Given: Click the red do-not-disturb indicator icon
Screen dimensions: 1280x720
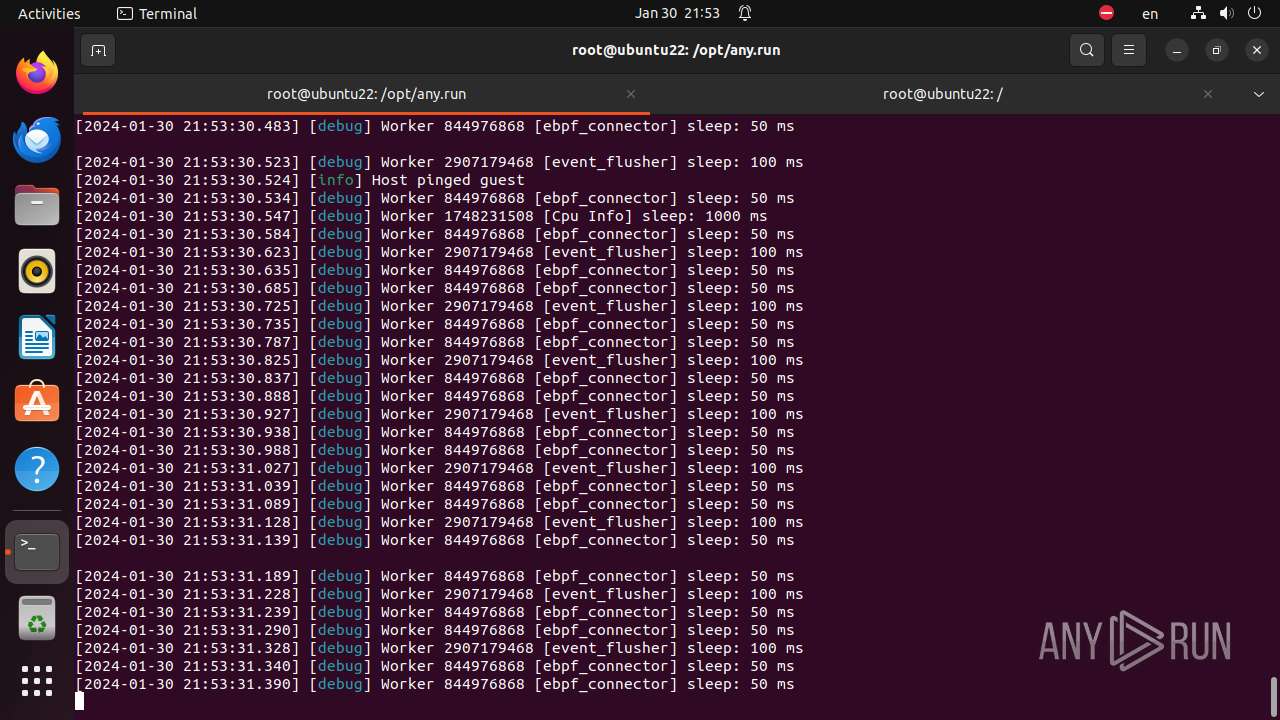Looking at the screenshot, I should [1106, 13].
